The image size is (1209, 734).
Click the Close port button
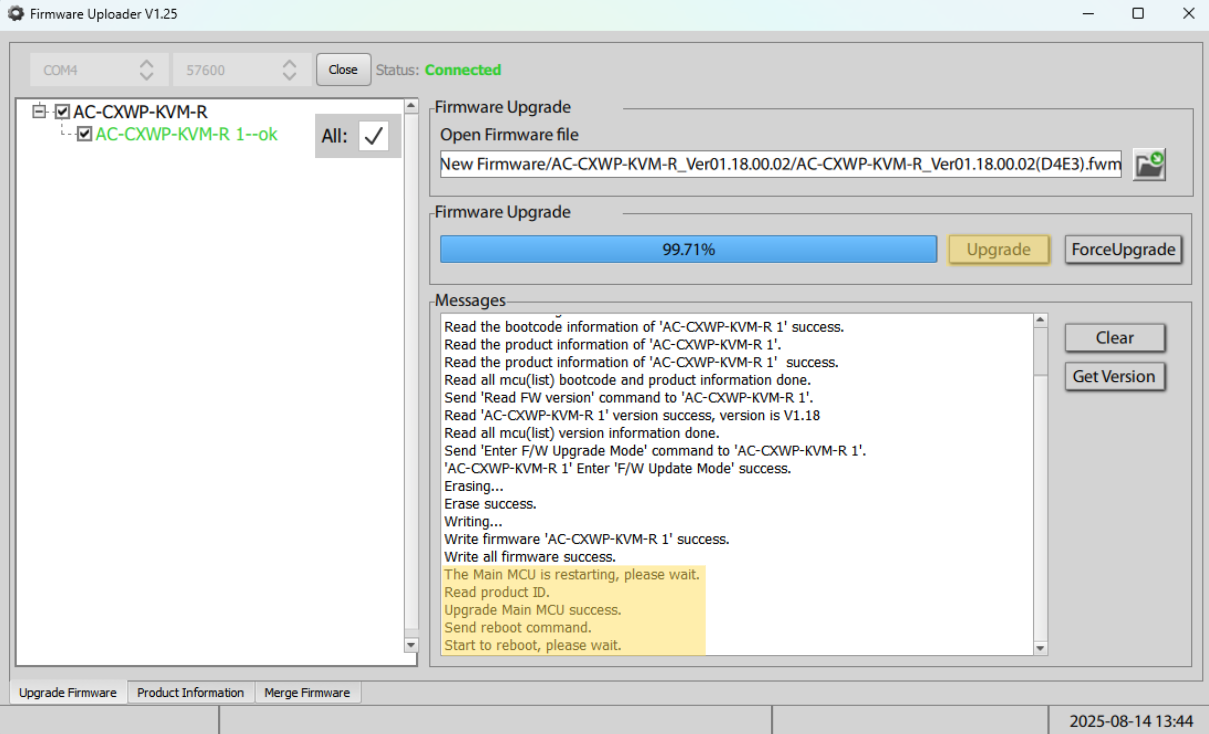(343, 70)
